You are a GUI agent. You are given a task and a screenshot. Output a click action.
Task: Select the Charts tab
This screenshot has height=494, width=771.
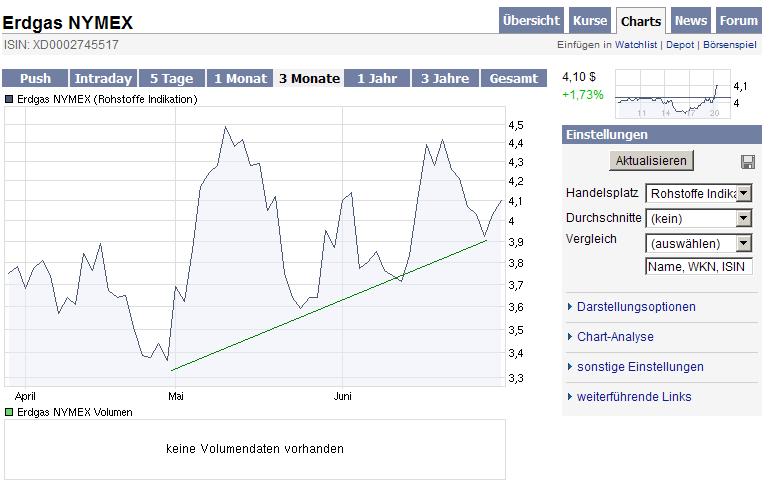(641, 21)
